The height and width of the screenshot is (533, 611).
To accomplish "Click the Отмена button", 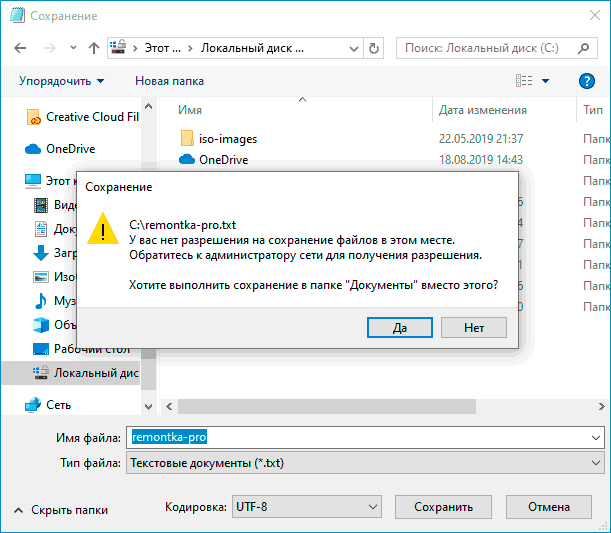I will click(549, 507).
